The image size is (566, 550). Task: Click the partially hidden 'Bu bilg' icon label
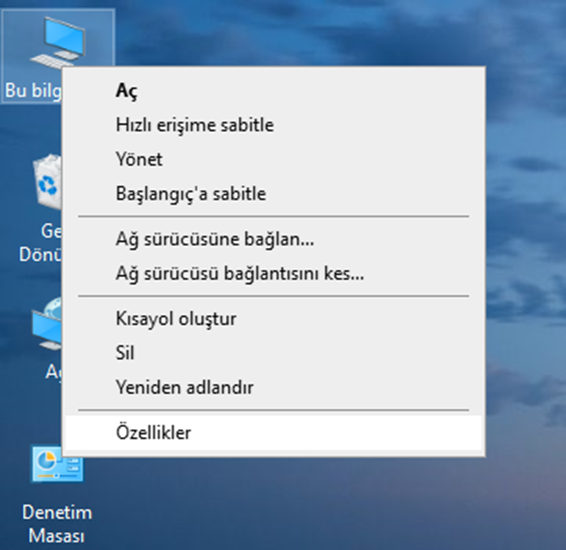click(33, 90)
